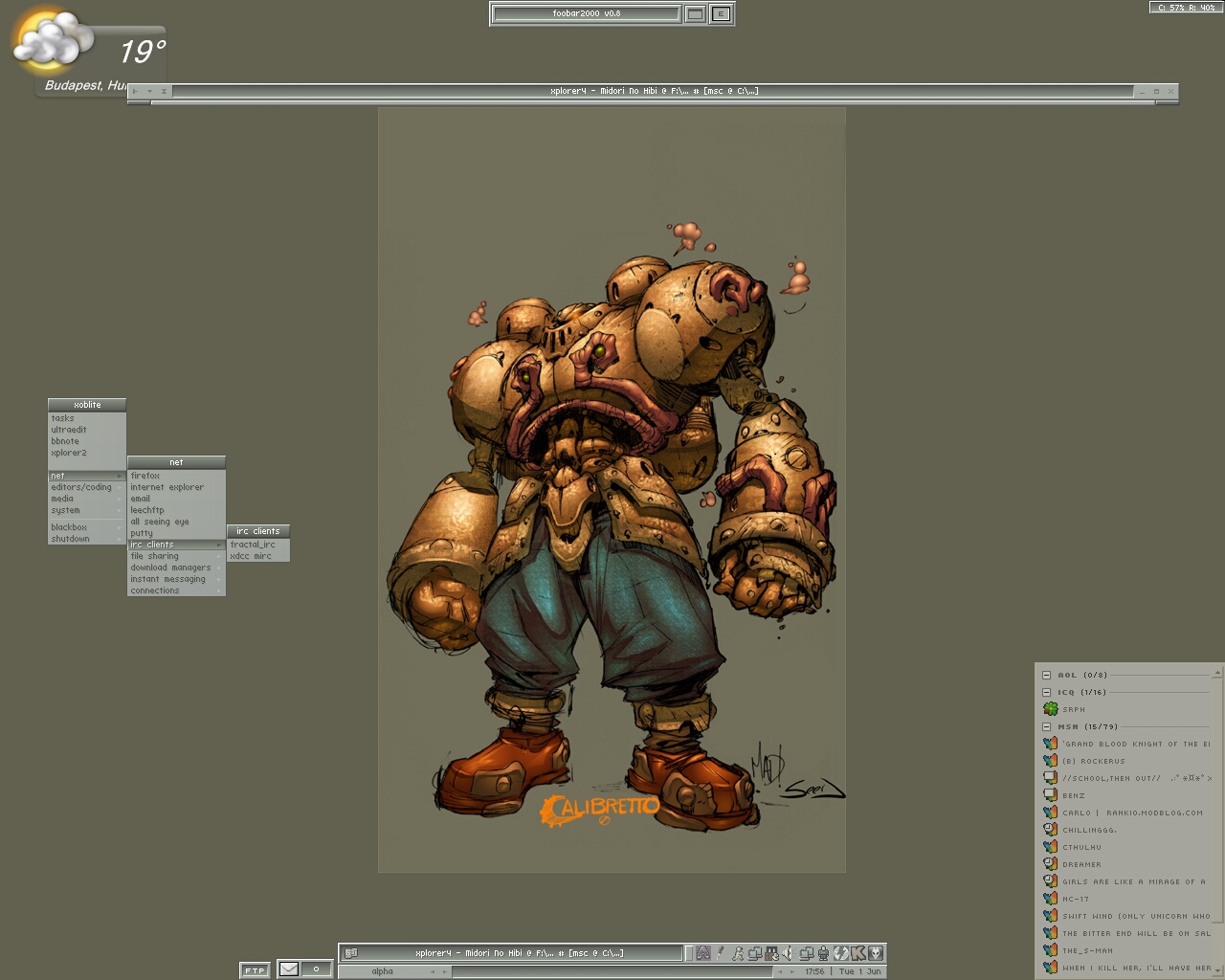The width and height of the screenshot is (1225, 980).
Task: Click the running man tray icon
Action: point(738,953)
